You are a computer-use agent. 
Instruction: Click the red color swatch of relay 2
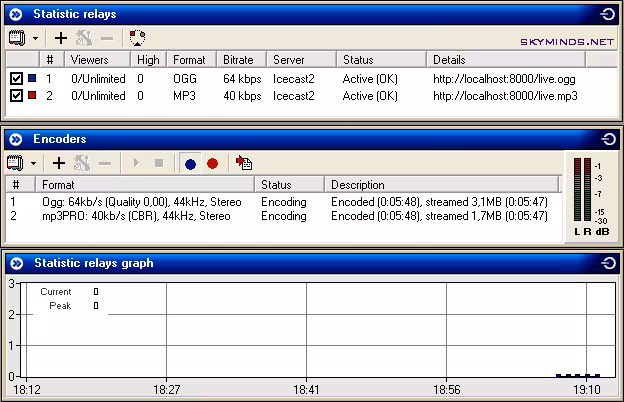click(x=32, y=95)
